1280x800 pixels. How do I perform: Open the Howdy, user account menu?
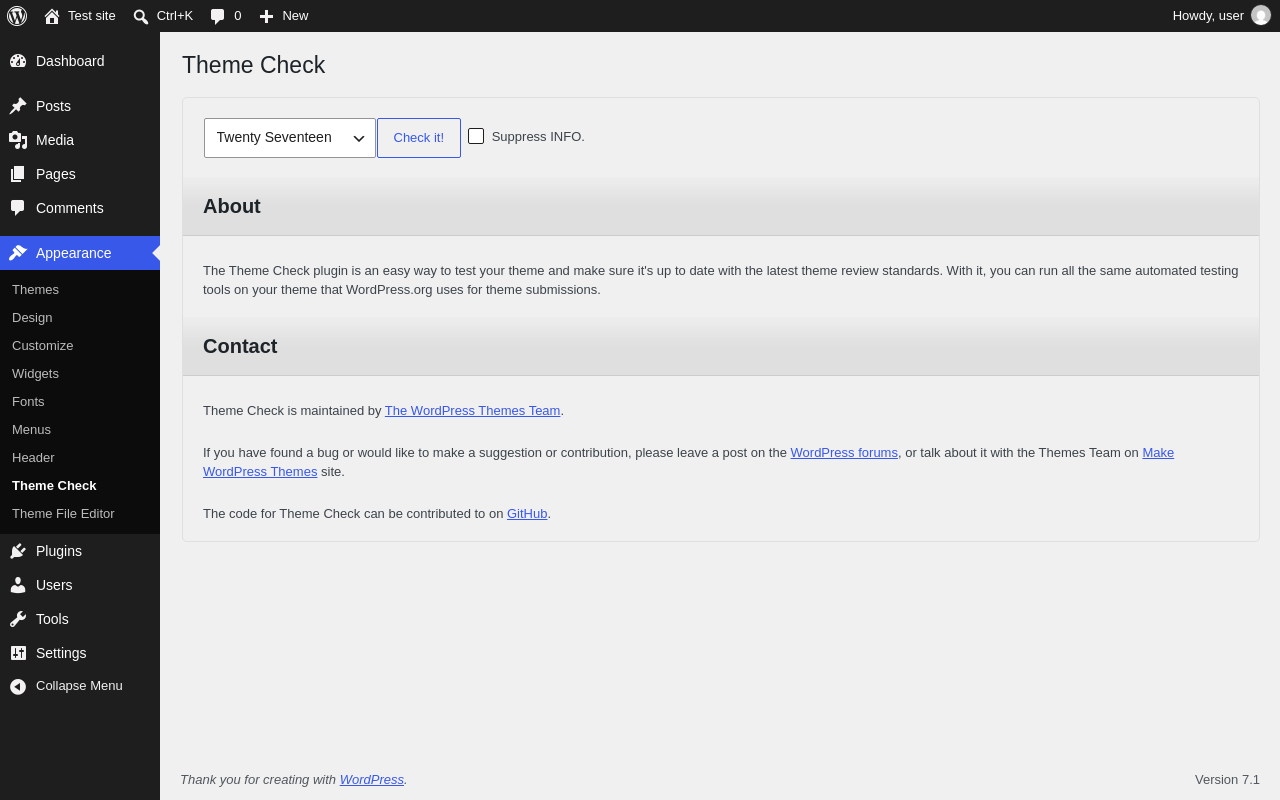coord(1222,16)
